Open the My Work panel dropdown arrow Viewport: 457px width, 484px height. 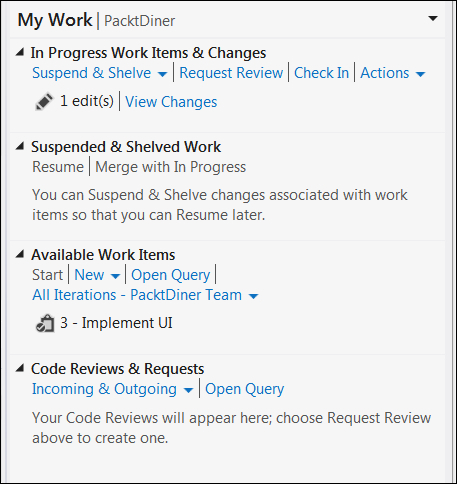pos(433,18)
